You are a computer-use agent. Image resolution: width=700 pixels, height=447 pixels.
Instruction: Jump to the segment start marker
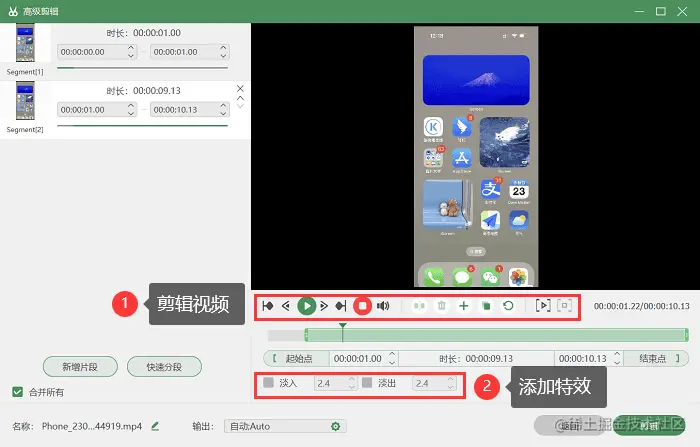268,306
